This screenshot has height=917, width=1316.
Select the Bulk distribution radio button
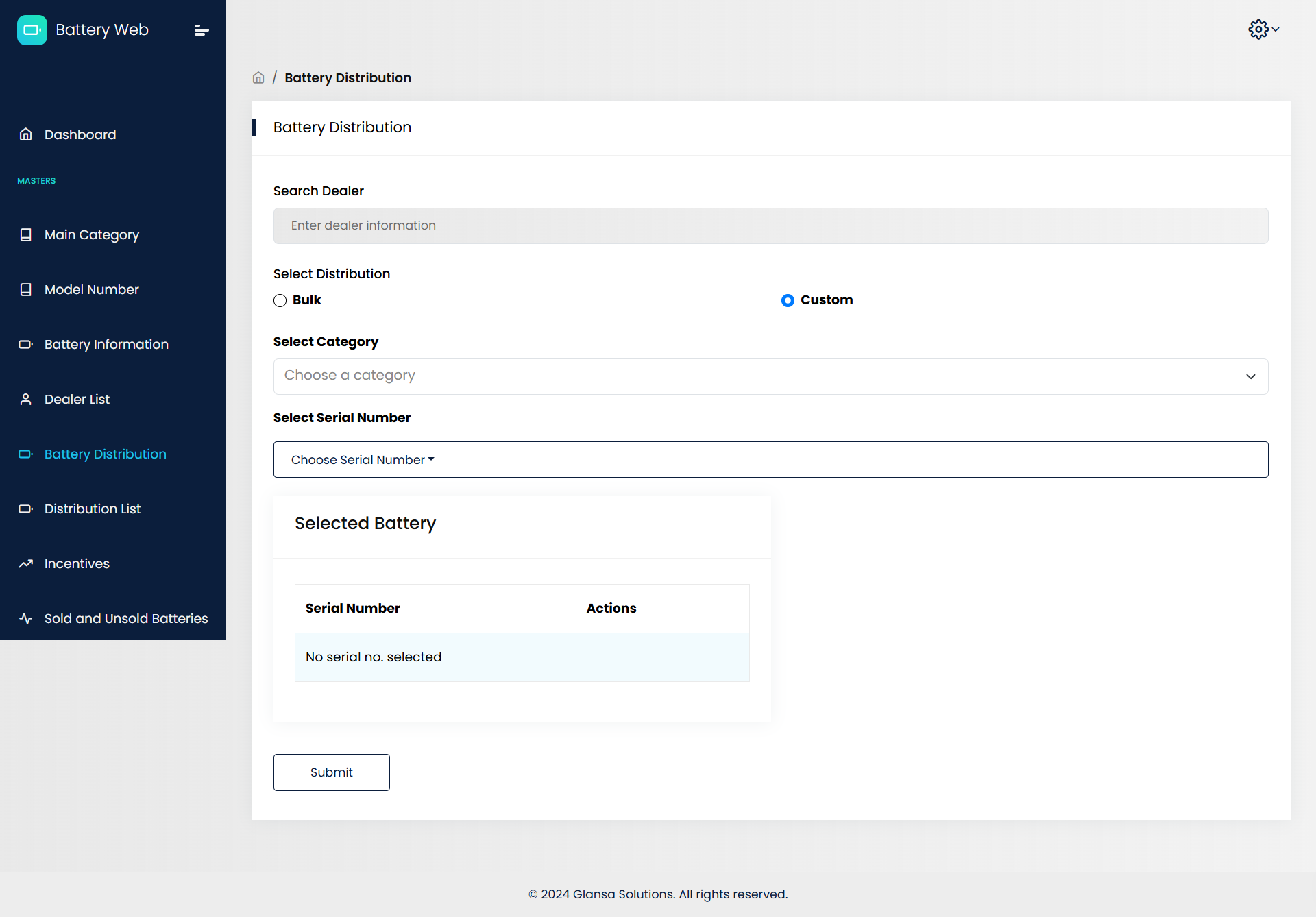pyautogui.click(x=280, y=300)
